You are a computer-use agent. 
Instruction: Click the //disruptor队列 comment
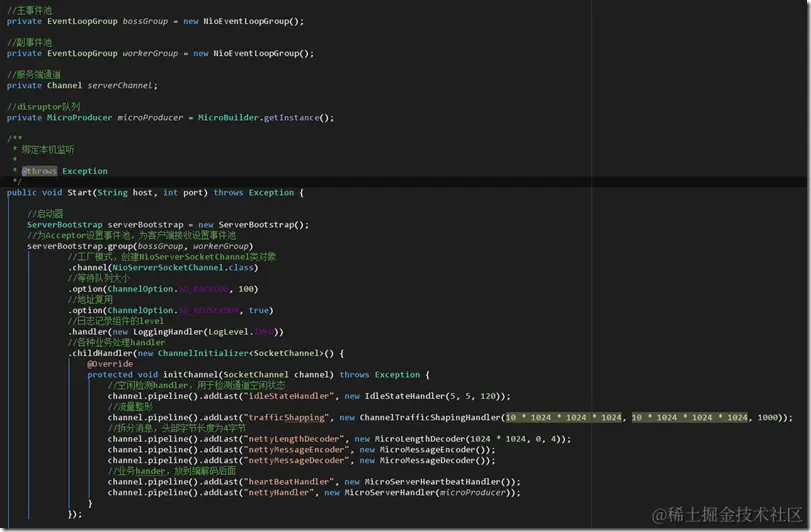43,107
